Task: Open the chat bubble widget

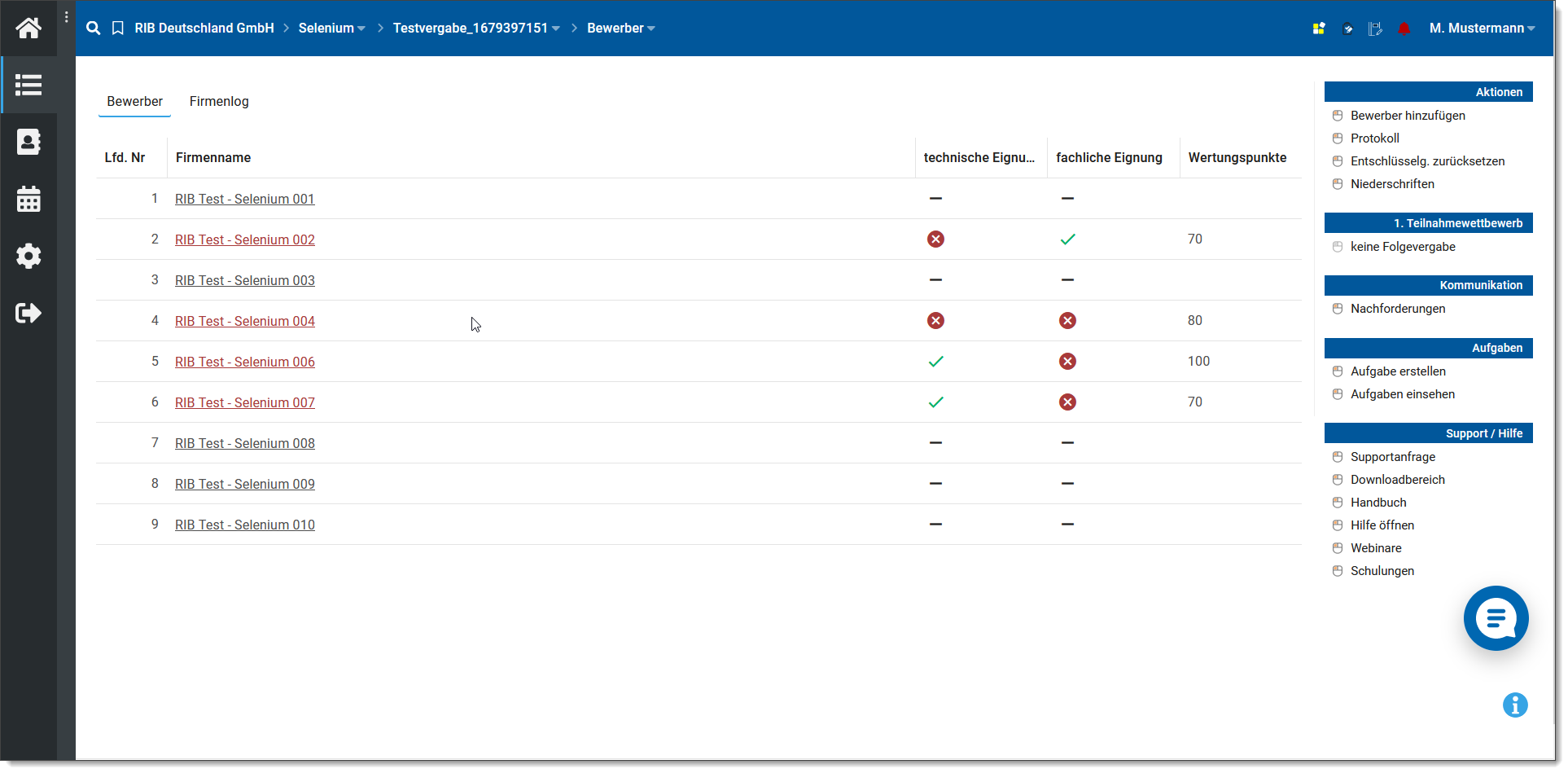Action: tap(1496, 618)
